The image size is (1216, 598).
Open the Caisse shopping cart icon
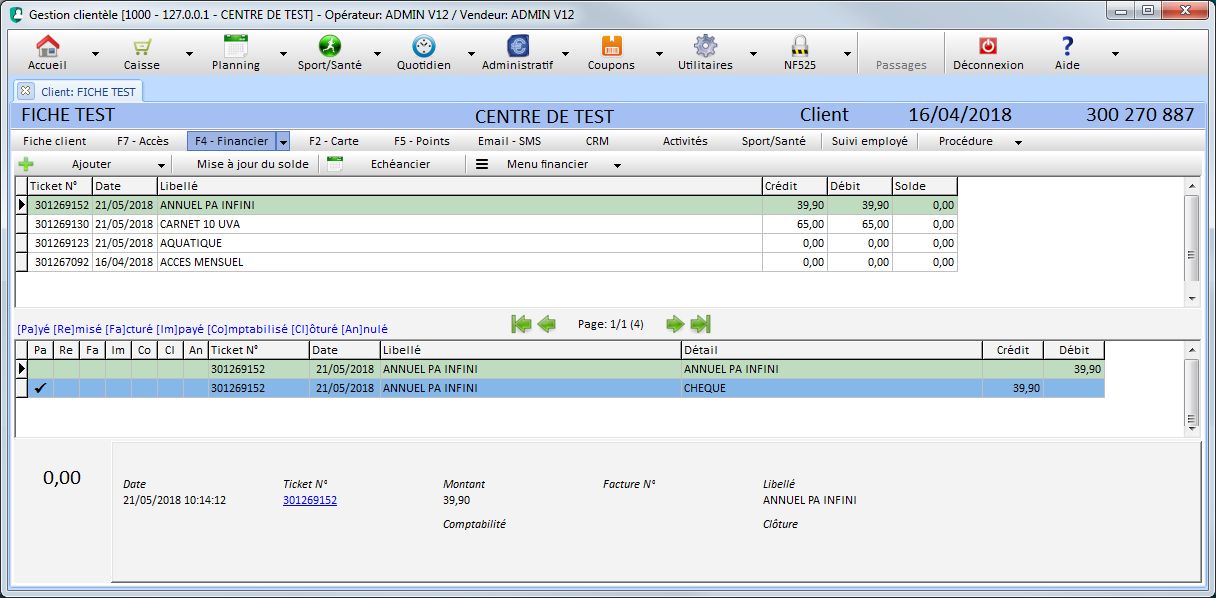[142, 46]
